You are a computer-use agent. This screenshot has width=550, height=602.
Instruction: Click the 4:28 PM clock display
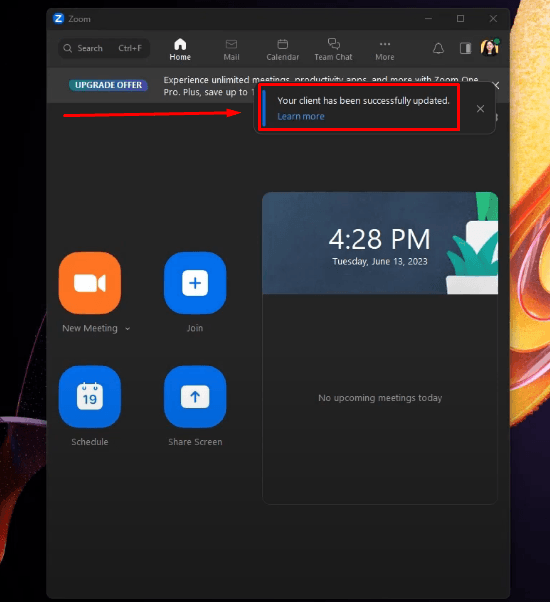point(380,239)
